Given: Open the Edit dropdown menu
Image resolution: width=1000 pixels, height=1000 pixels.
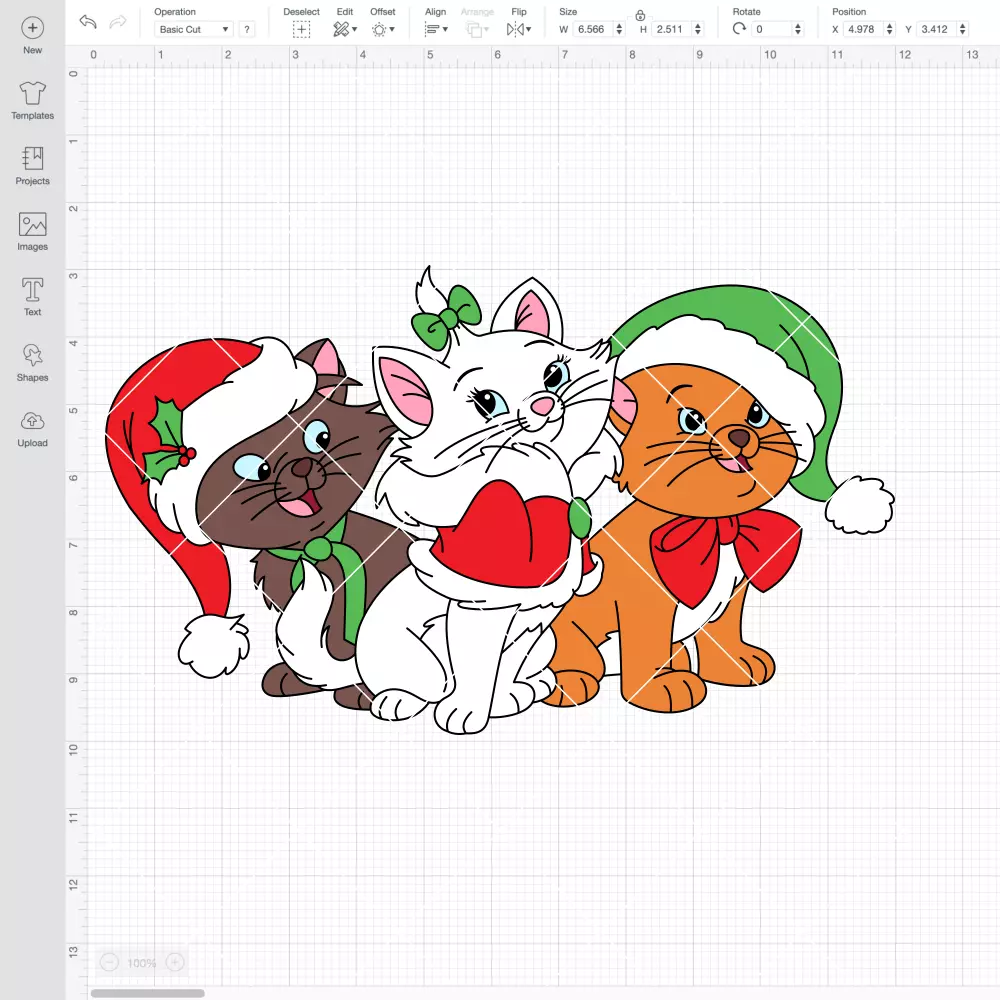Looking at the screenshot, I should 345,29.
